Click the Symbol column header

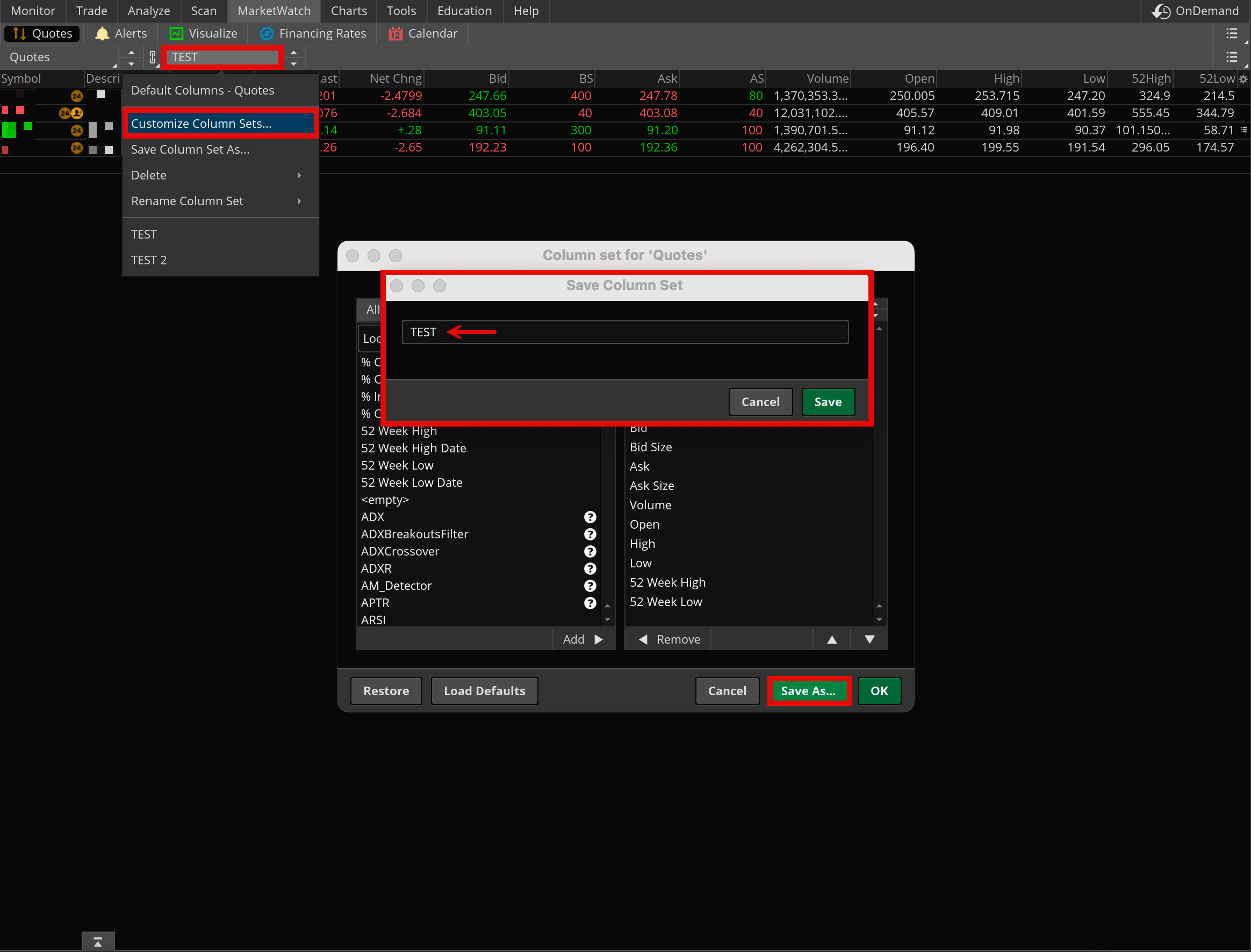pyautogui.click(x=42, y=79)
